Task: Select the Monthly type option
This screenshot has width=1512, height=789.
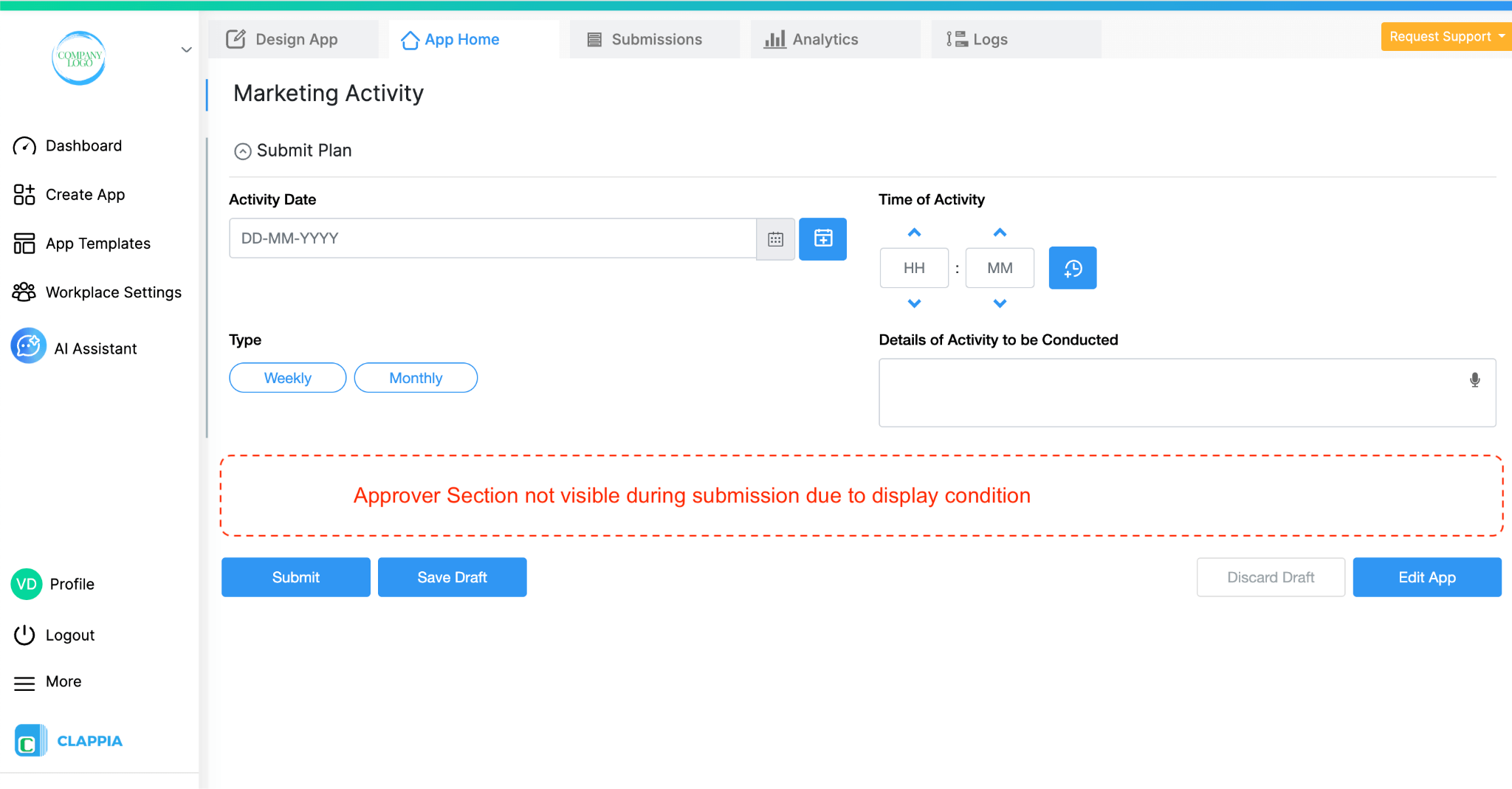Action: pos(416,377)
